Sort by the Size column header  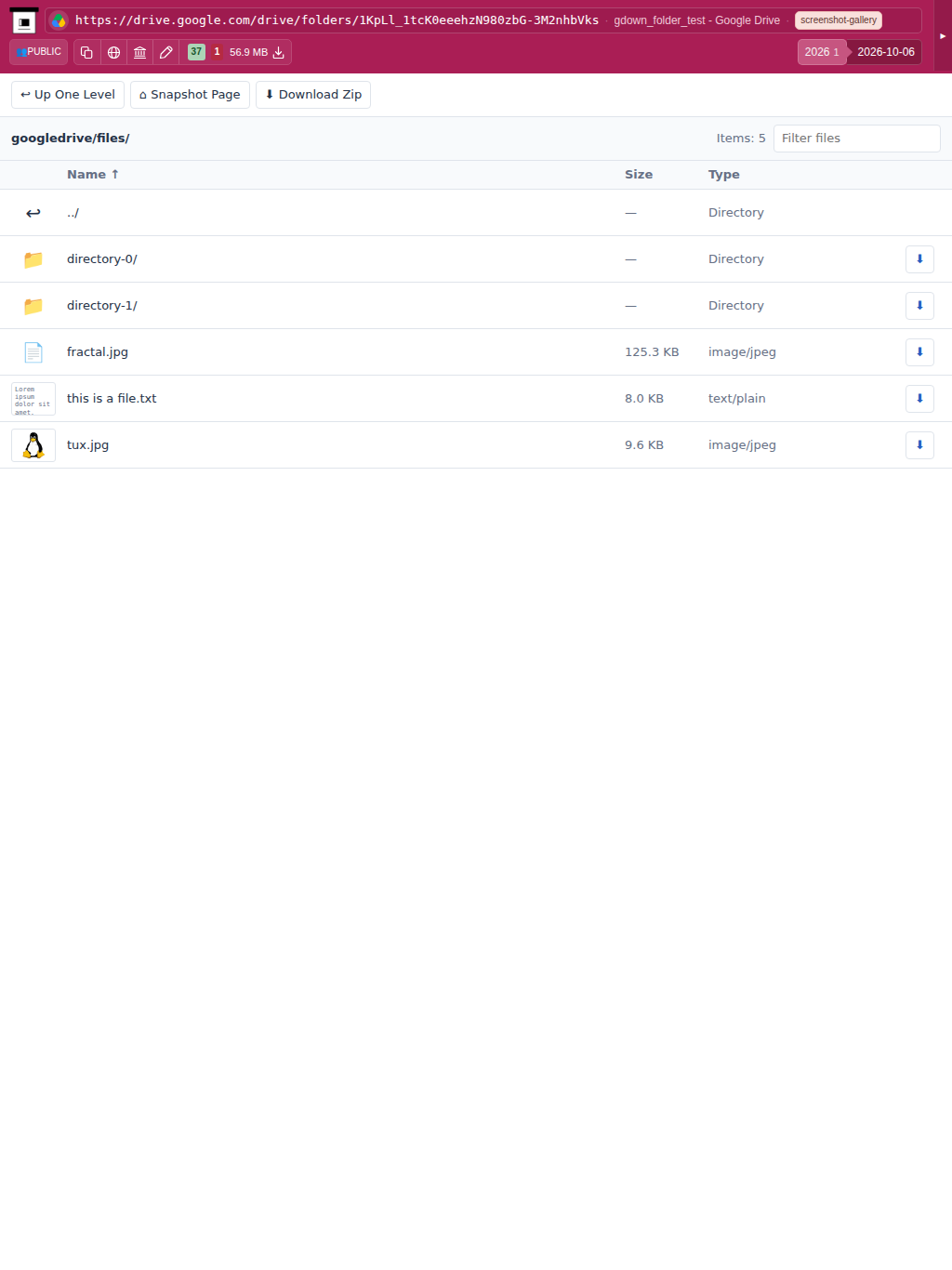639,175
